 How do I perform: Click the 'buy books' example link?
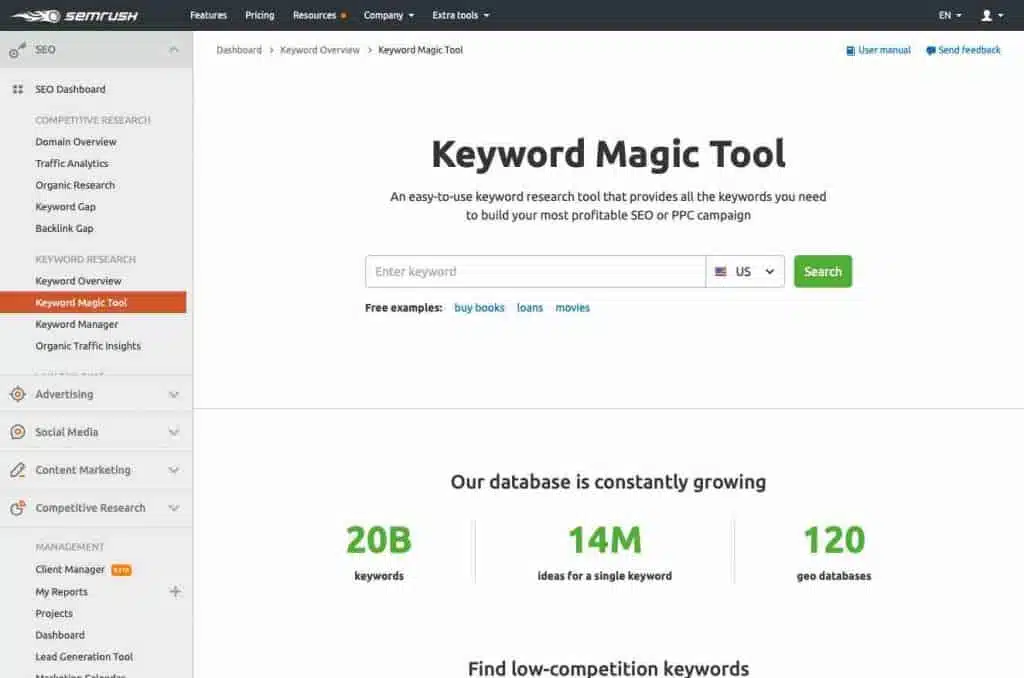(x=479, y=308)
